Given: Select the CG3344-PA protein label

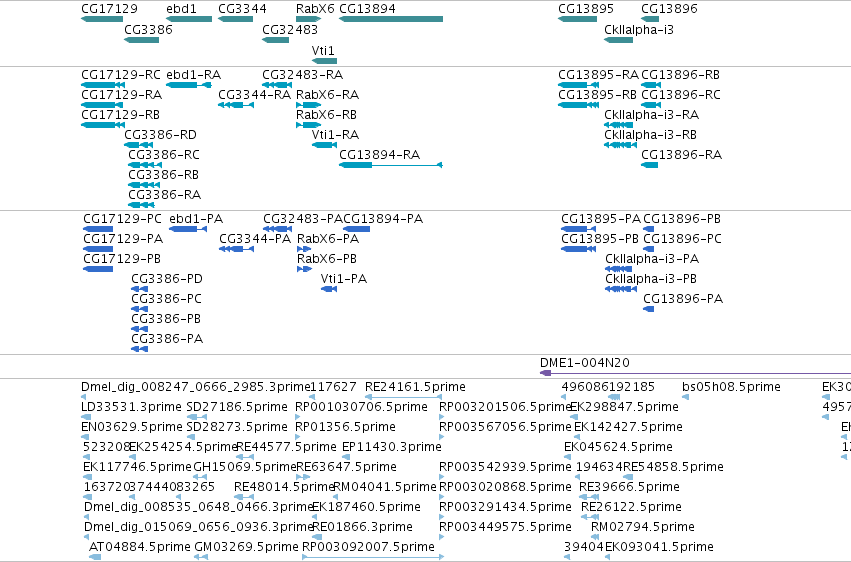Looking at the screenshot, I should point(255,239).
